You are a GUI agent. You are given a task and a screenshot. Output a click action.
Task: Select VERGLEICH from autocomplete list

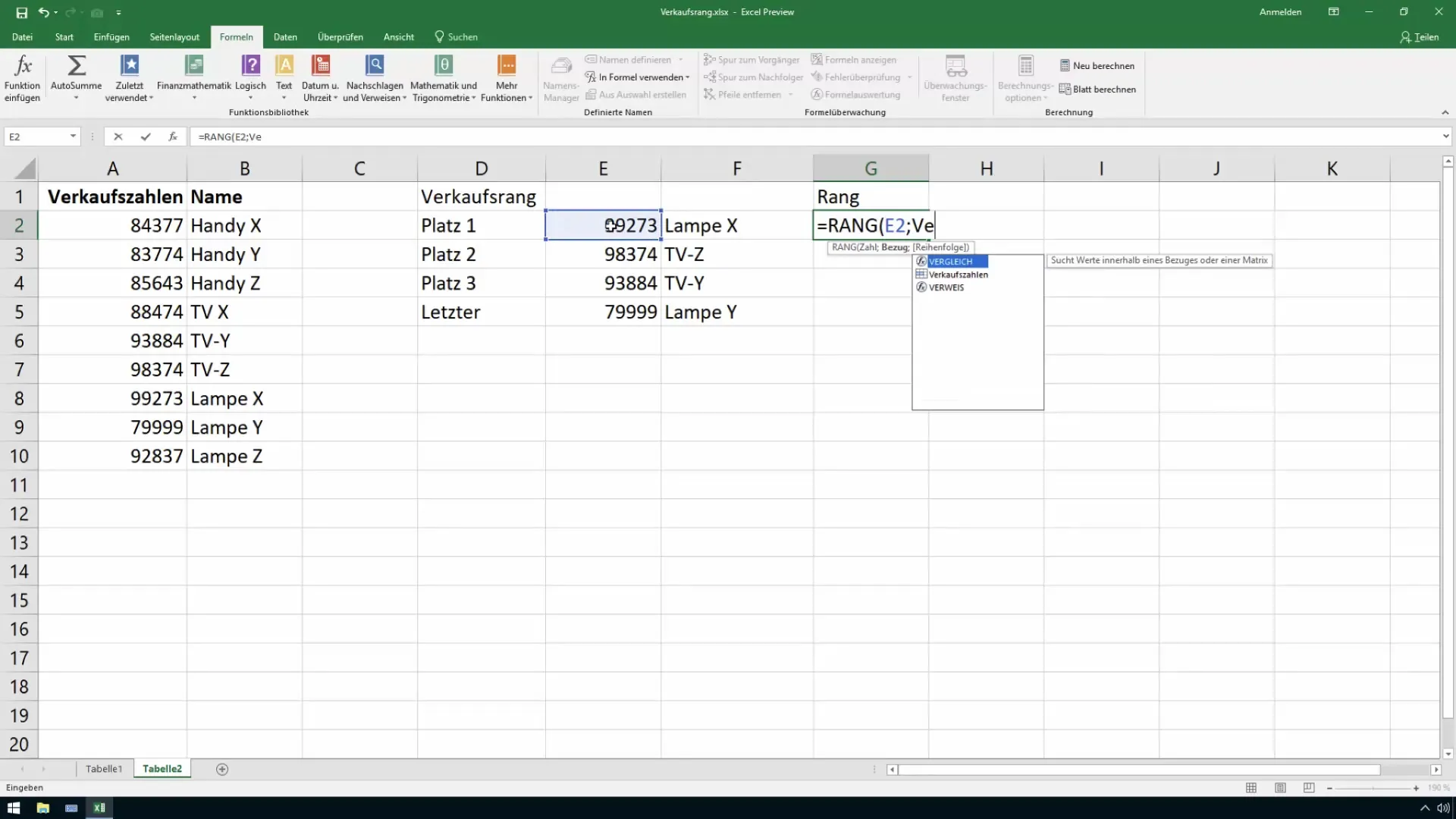click(x=951, y=262)
